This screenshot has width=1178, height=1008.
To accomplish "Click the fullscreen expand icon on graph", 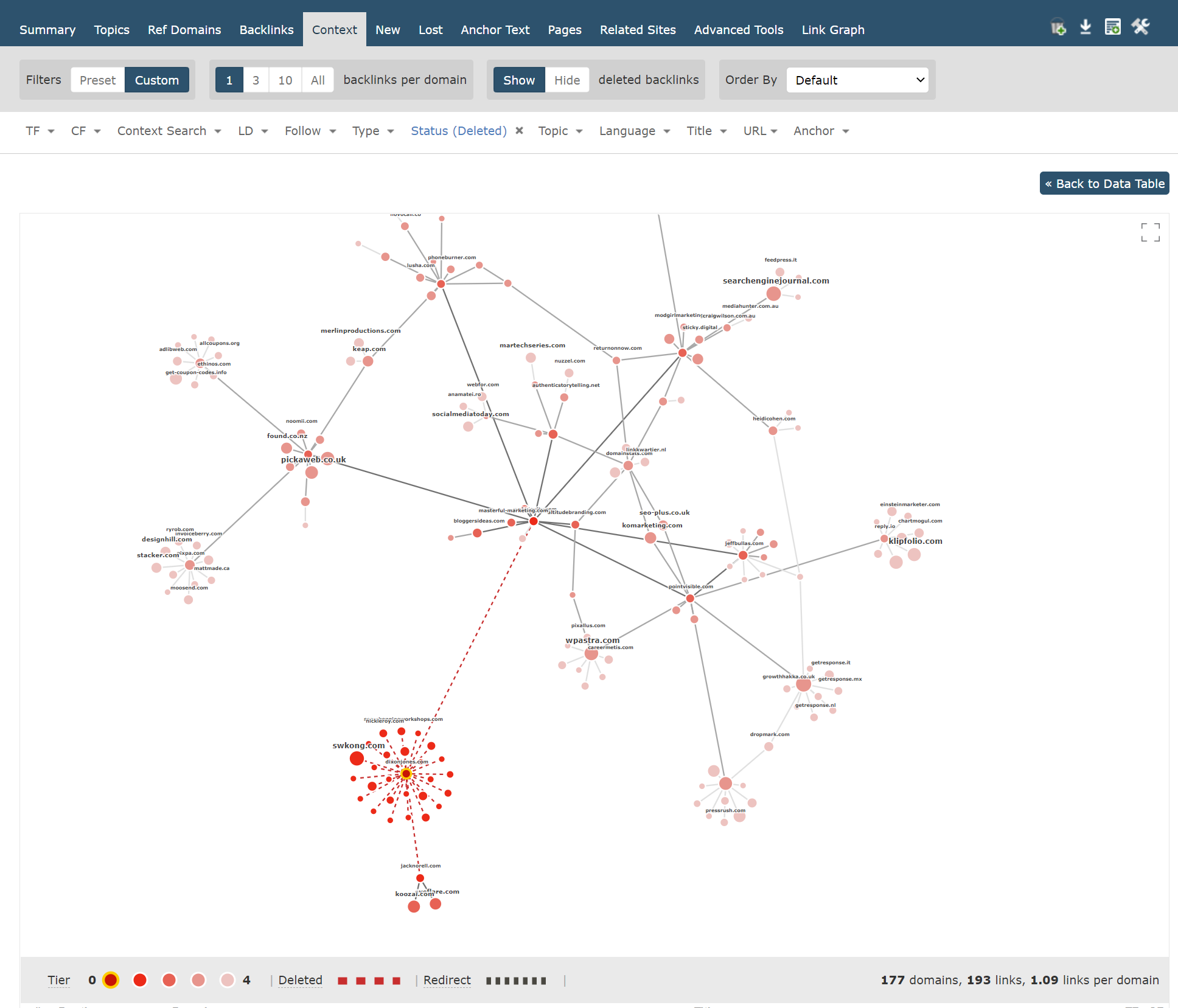I will (x=1147, y=232).
